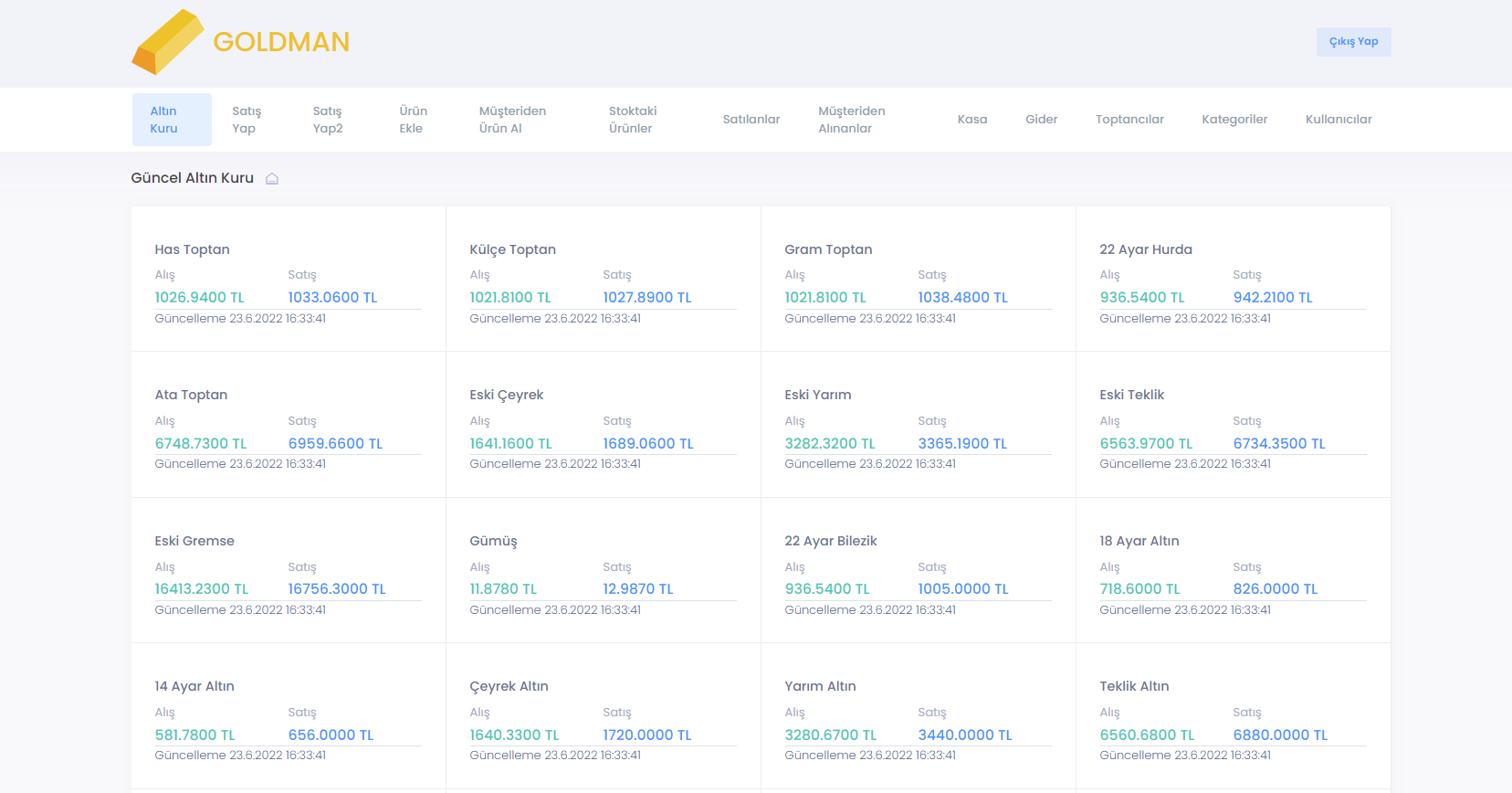Open the Kasa menu item
This screenshot has height=793, width=1512.
click(x=972, y=120)
